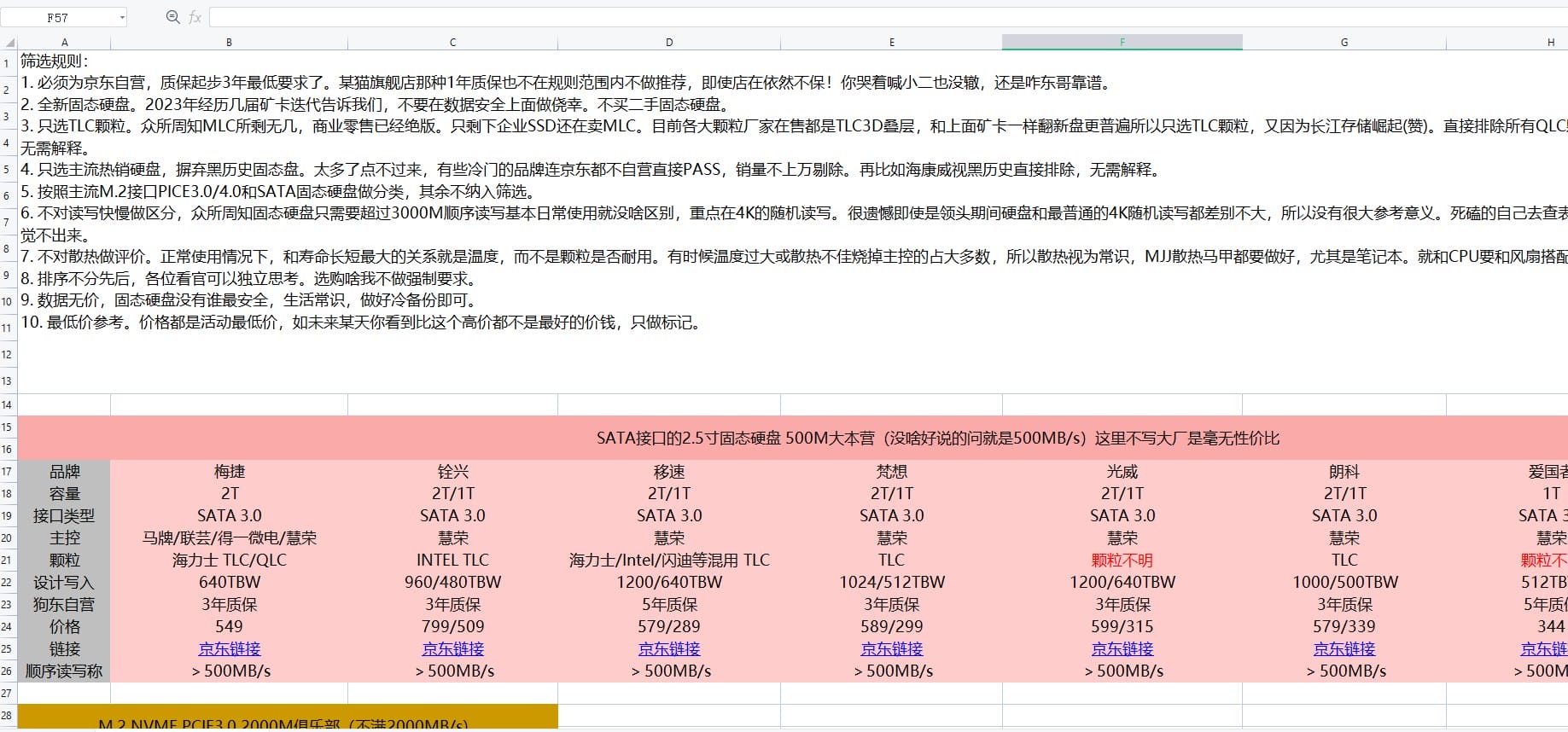Click the 容量 label cell
Image resolution: width=1568 pixels, height=732 pixels.
pyautogui.click(x=64, y=493)
